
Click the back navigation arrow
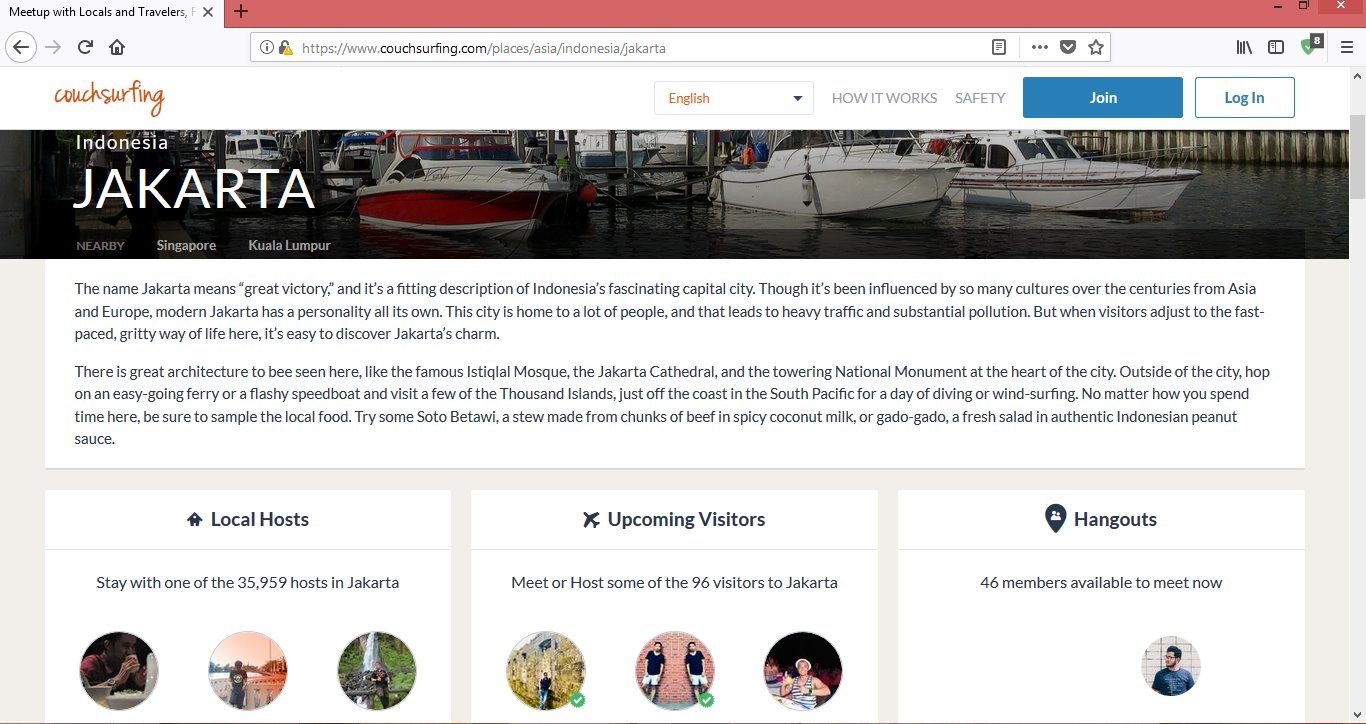pos(21,47)
